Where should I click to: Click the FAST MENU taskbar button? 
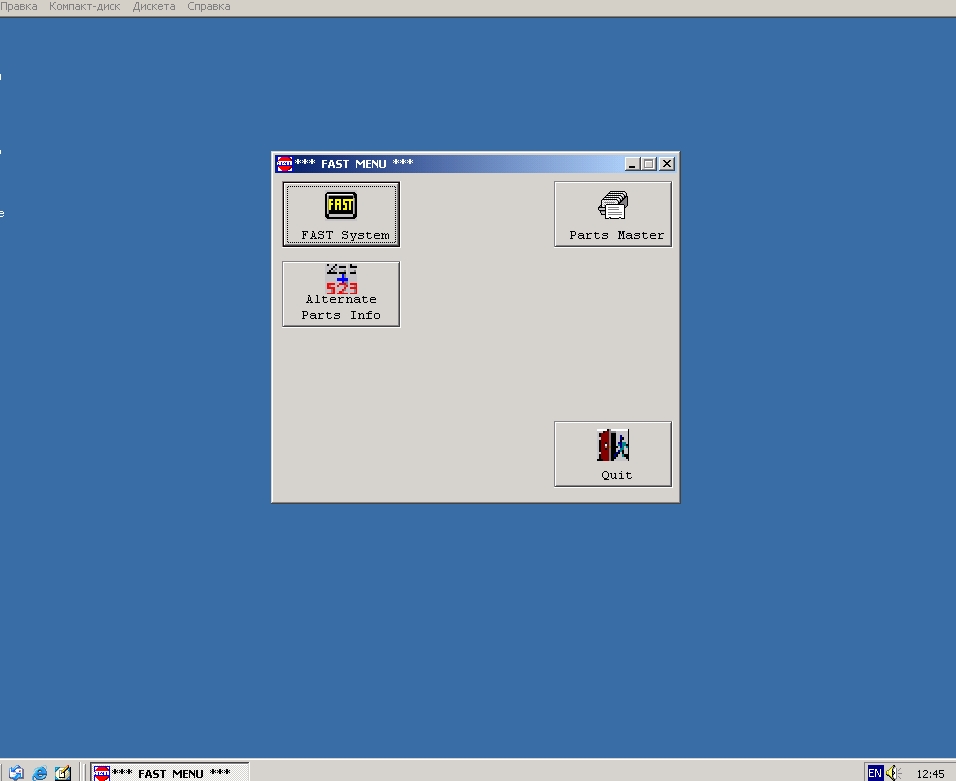(170, 772)
